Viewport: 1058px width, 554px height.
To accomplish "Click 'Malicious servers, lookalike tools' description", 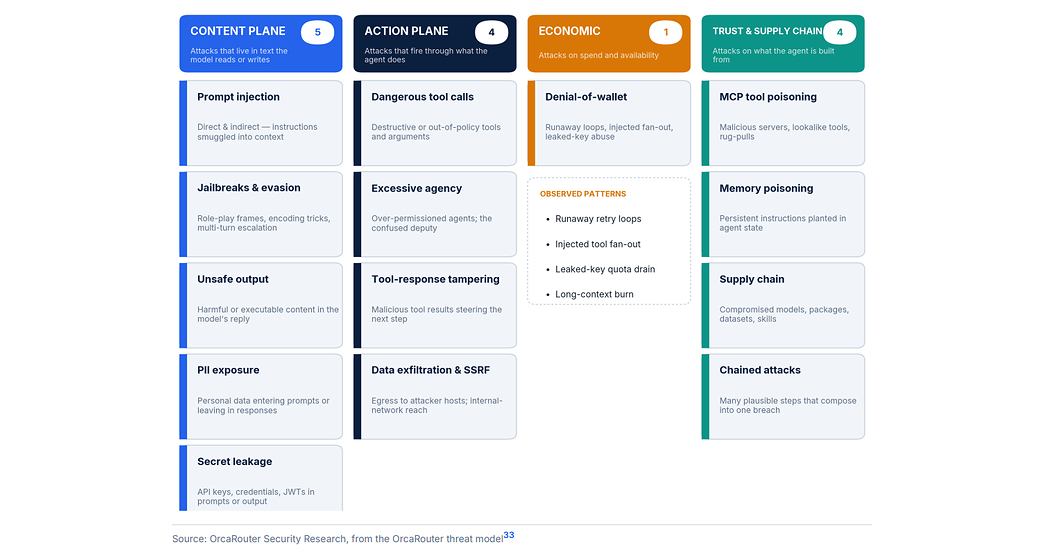I will click(784, 132).
